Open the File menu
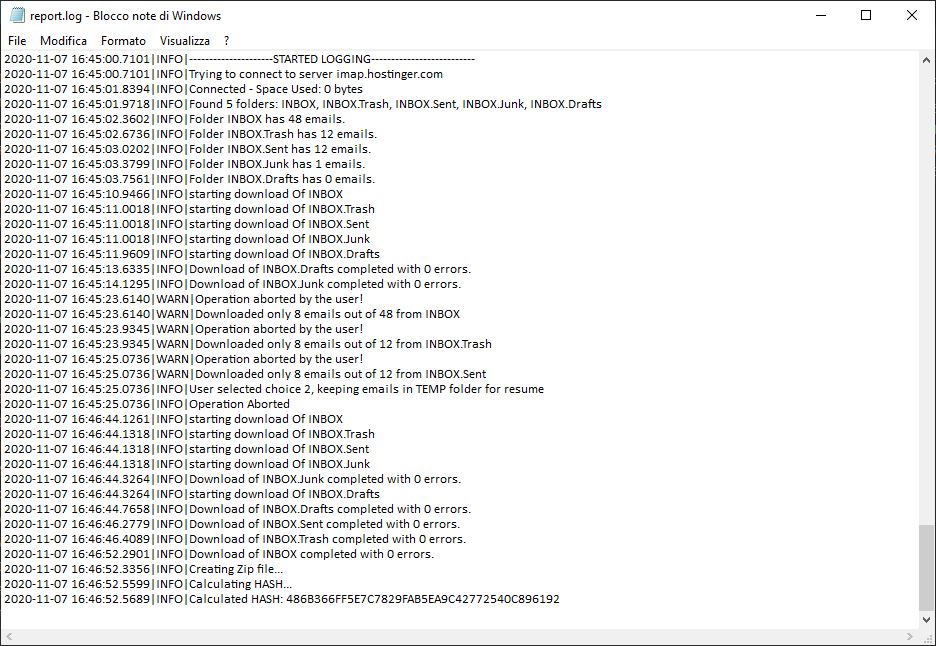This screenshot has width=936, height=646. click(16, 41)
